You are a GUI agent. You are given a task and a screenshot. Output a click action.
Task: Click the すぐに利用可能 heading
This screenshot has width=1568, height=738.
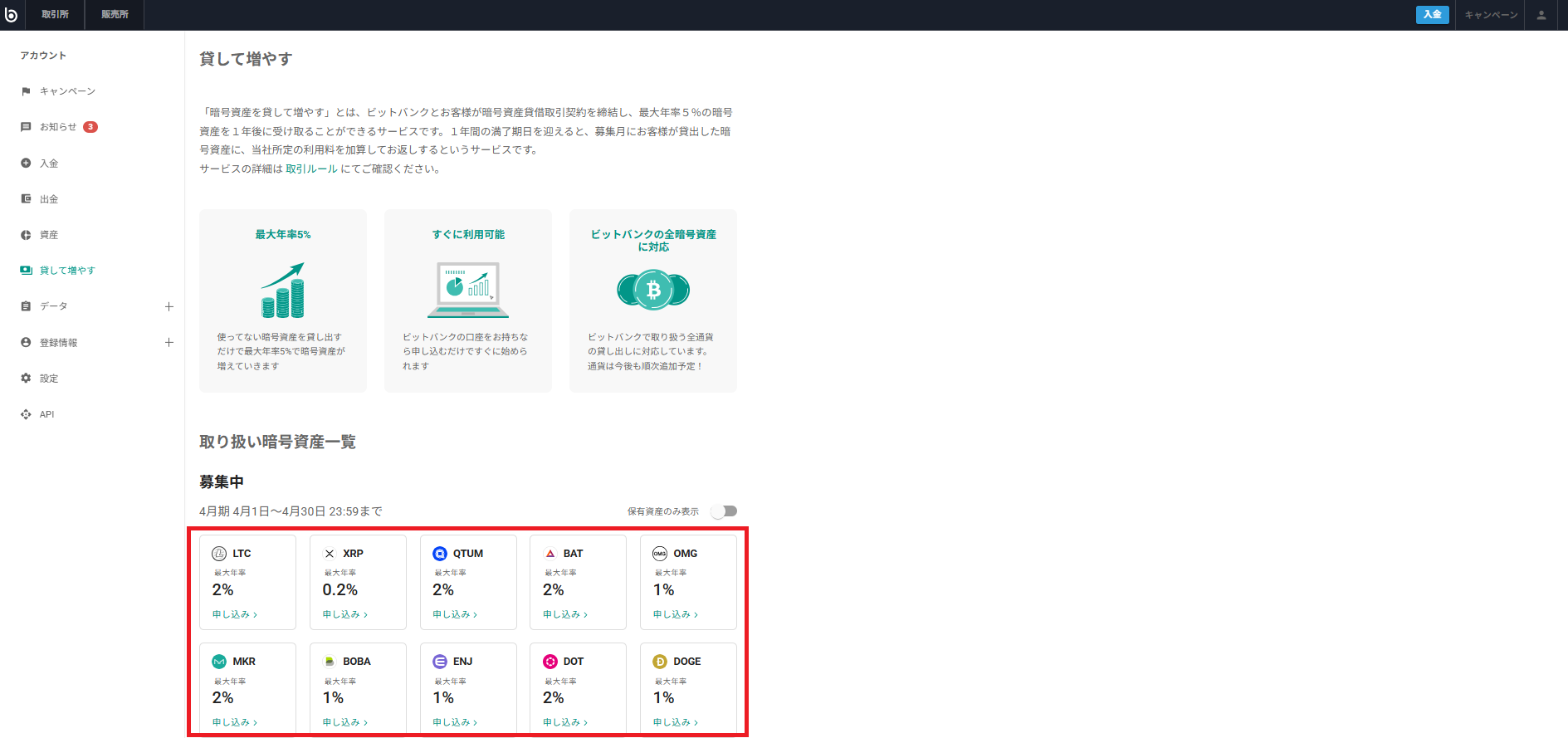coord(468,235)
